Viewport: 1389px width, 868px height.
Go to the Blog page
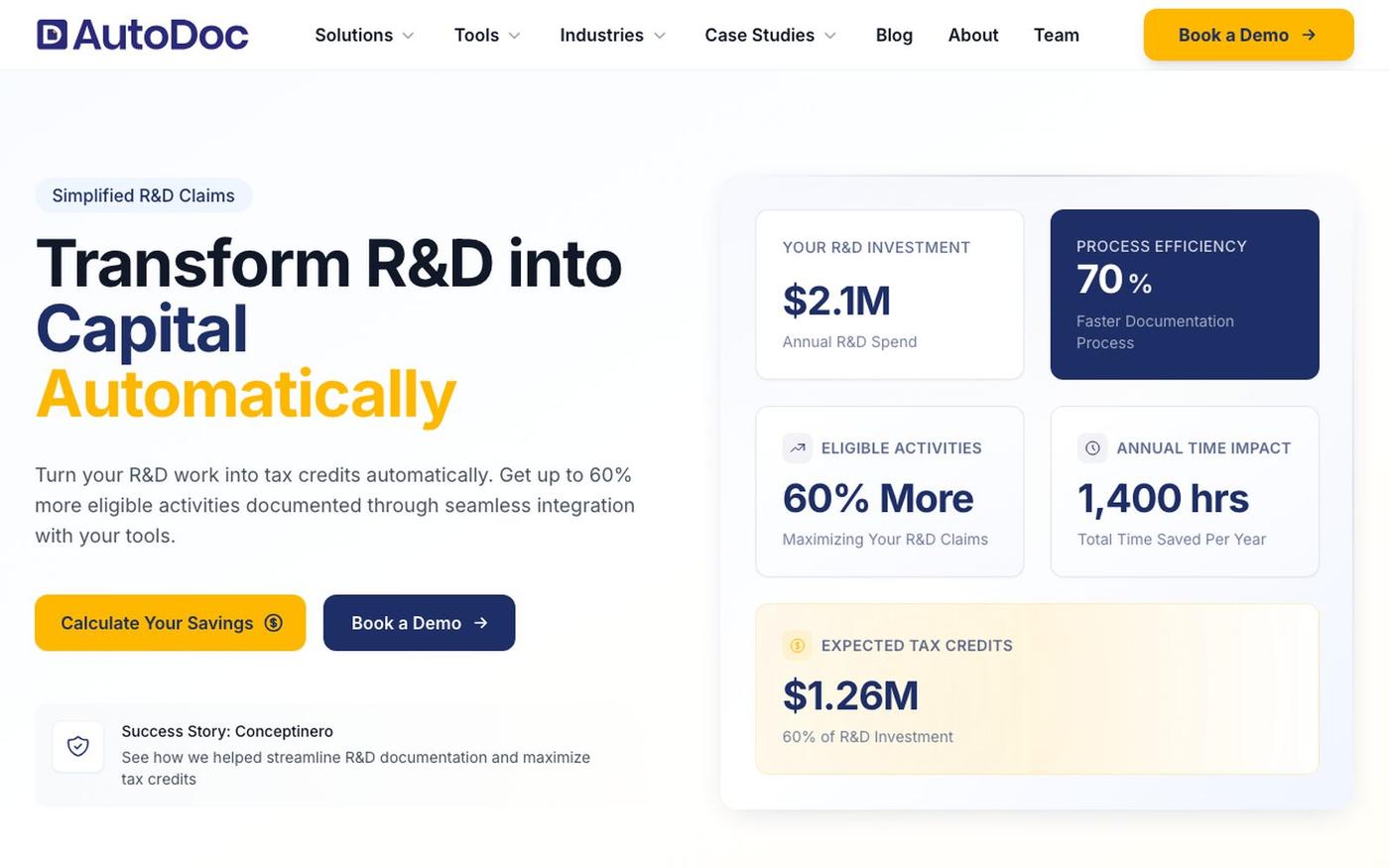click(x=894, y=35)
